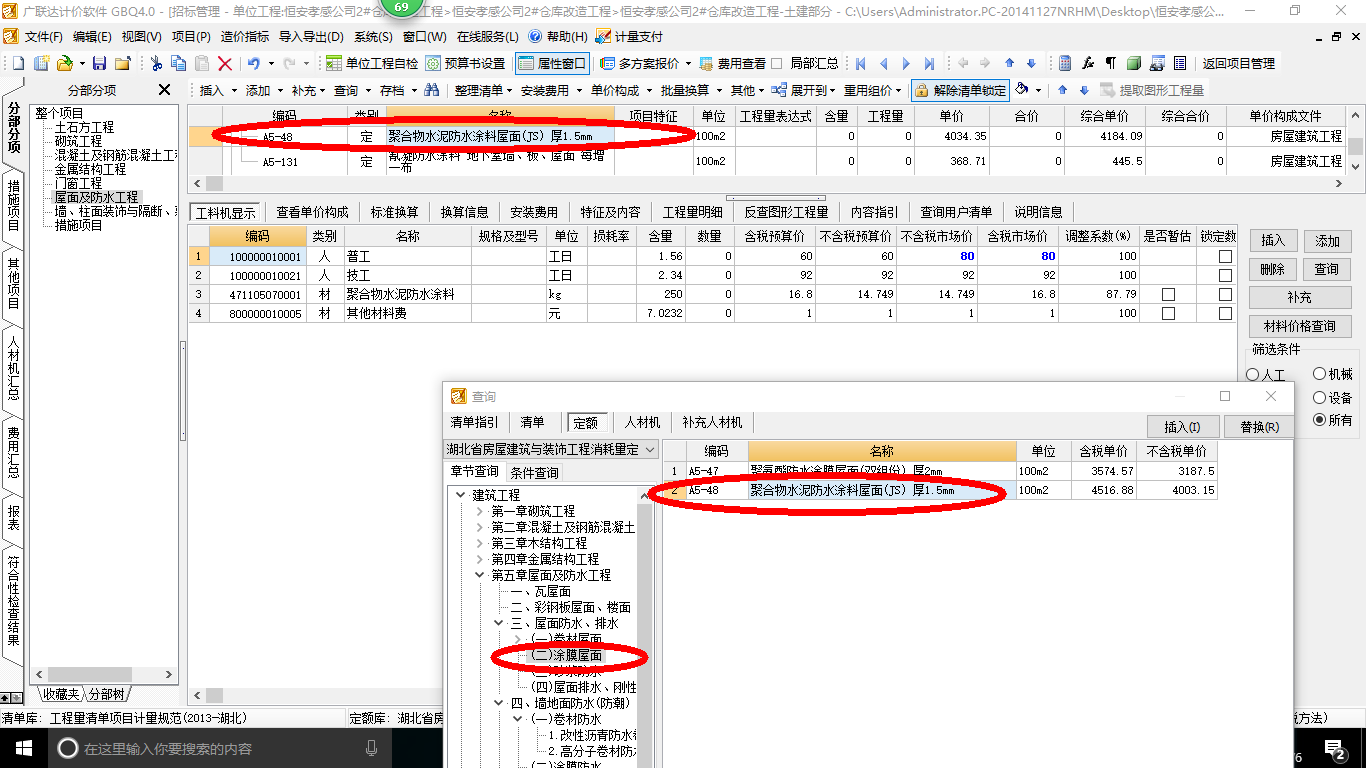
Task: Open the 在线服务(L) menu
Action: point(489,36)
